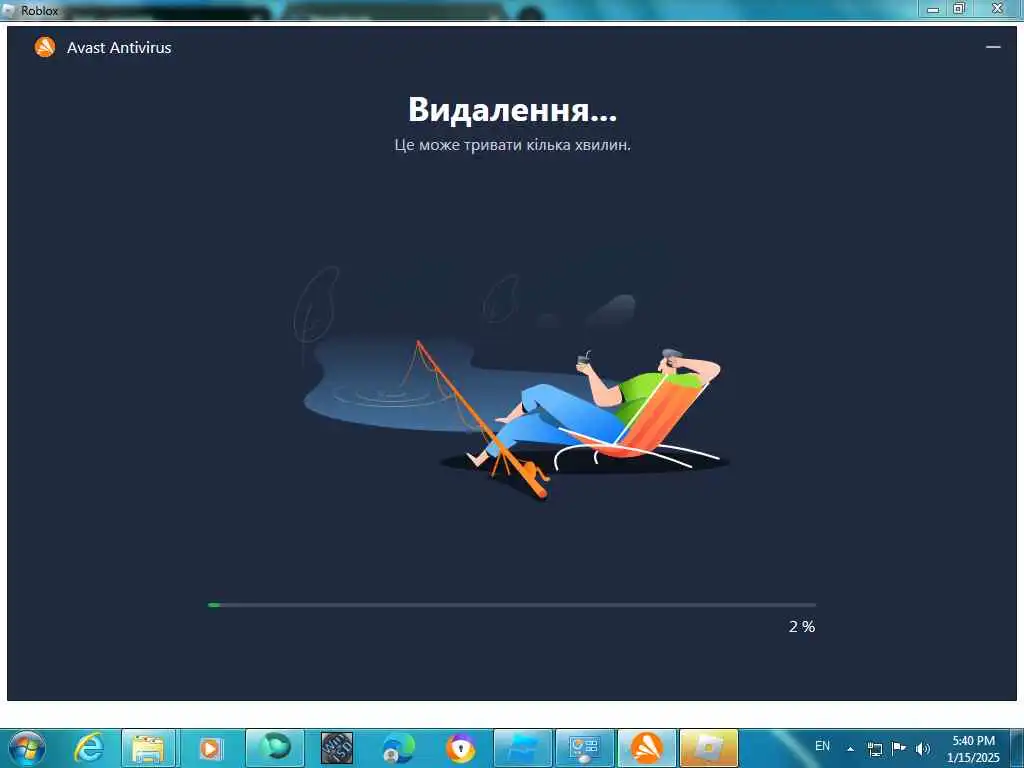
Task: Open the clock showing 5:40 PM
Action: tap(973, 748)
